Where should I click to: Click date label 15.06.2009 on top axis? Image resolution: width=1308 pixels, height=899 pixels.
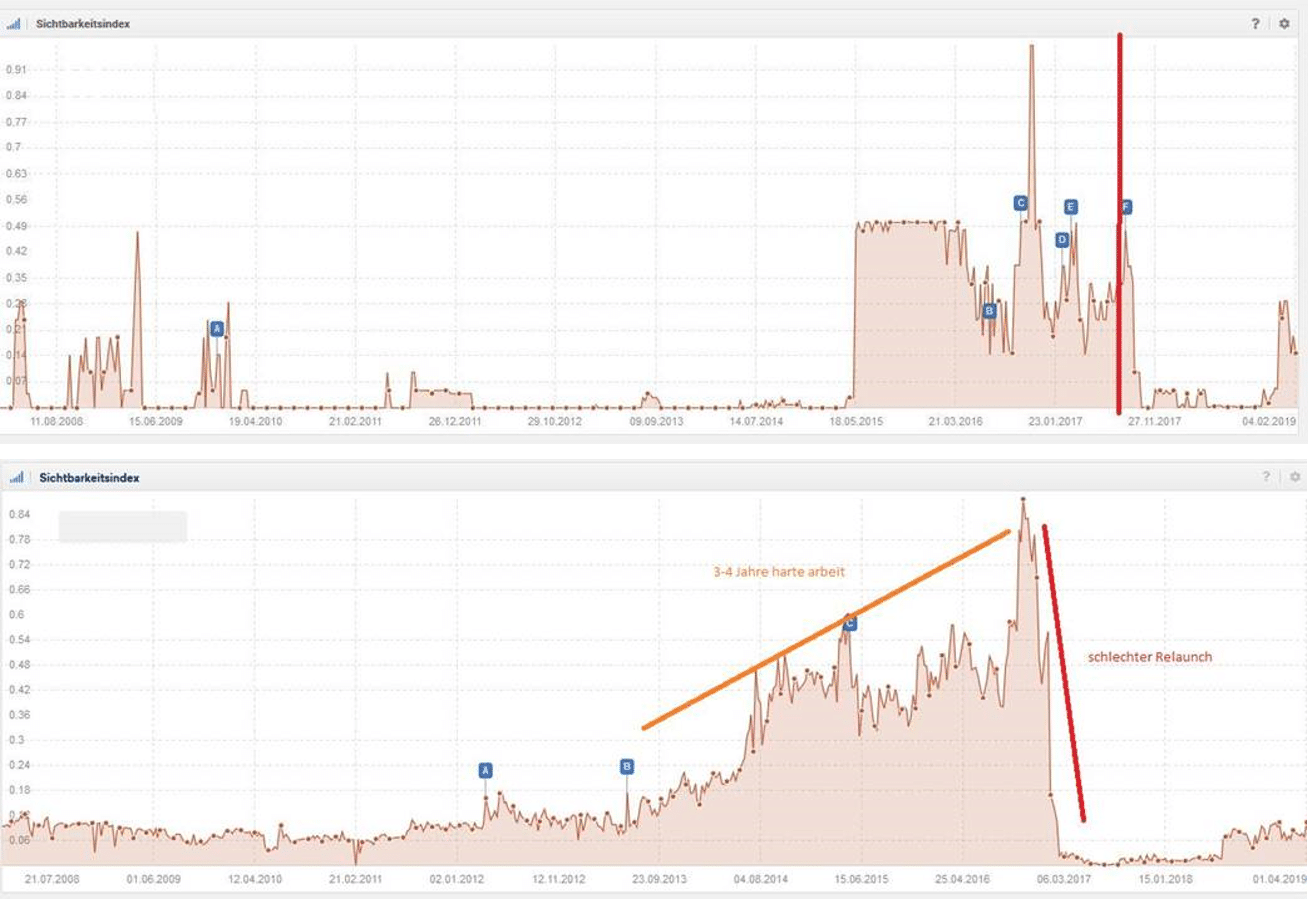coord(157,422)
